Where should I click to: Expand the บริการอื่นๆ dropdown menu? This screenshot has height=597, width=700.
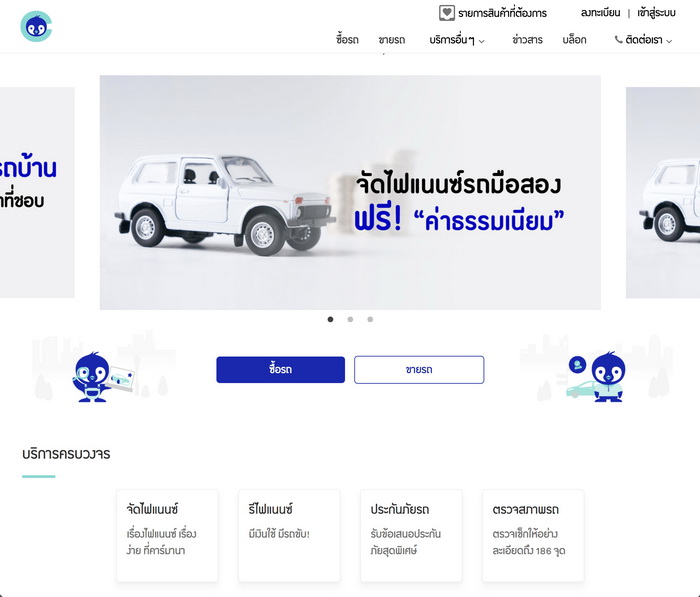click(x=457, y=40)
